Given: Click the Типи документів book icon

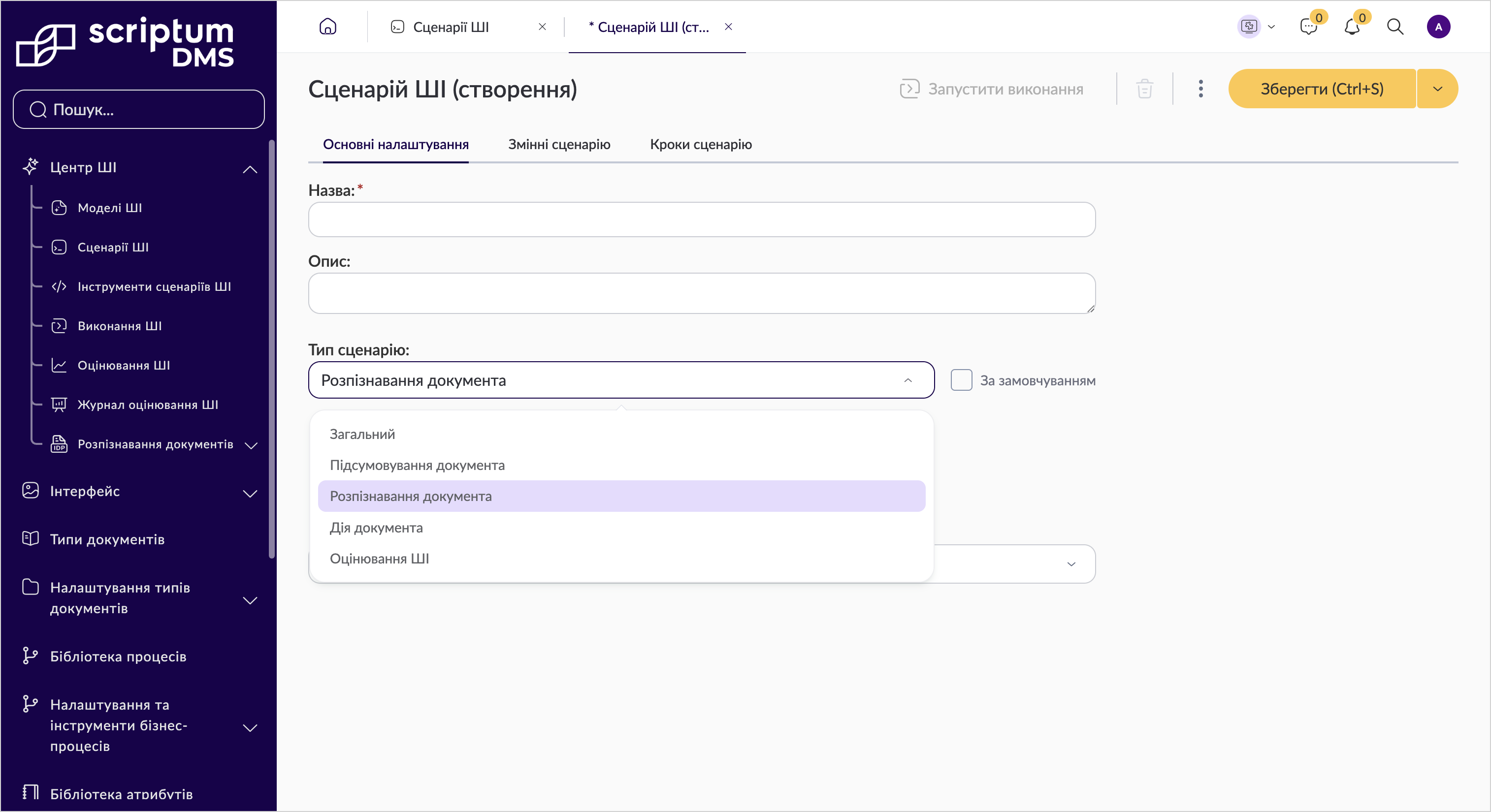Looking at the screenshot, I should tap(30, 538).
